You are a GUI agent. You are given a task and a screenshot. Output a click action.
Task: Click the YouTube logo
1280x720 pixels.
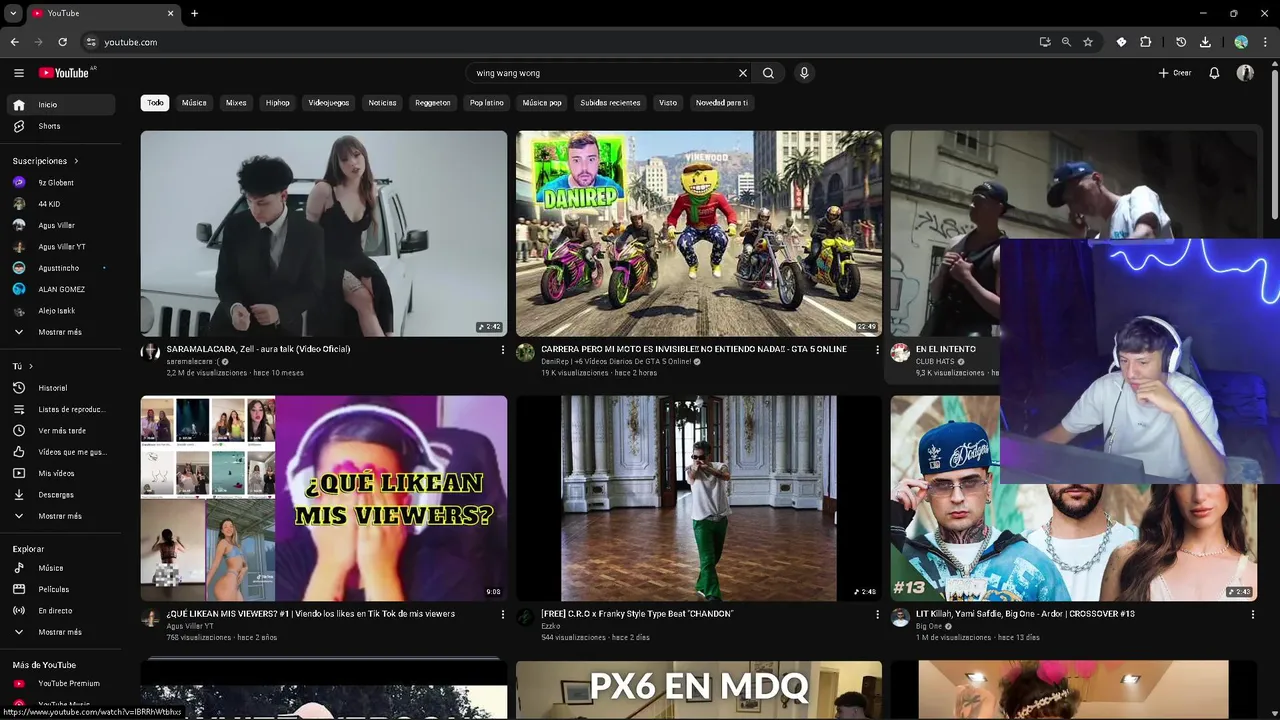[66, 73]
